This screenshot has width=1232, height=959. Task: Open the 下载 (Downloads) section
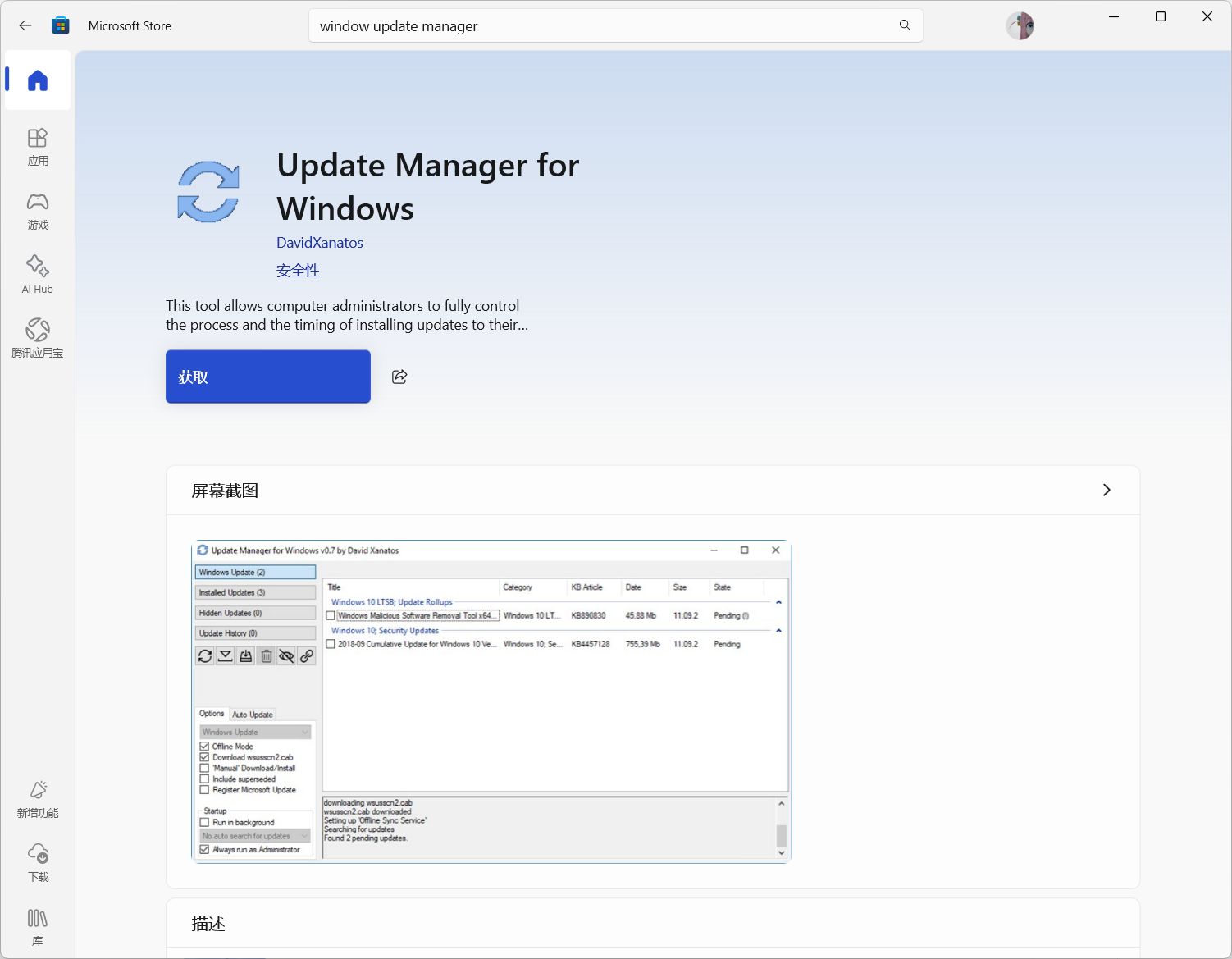38,864
